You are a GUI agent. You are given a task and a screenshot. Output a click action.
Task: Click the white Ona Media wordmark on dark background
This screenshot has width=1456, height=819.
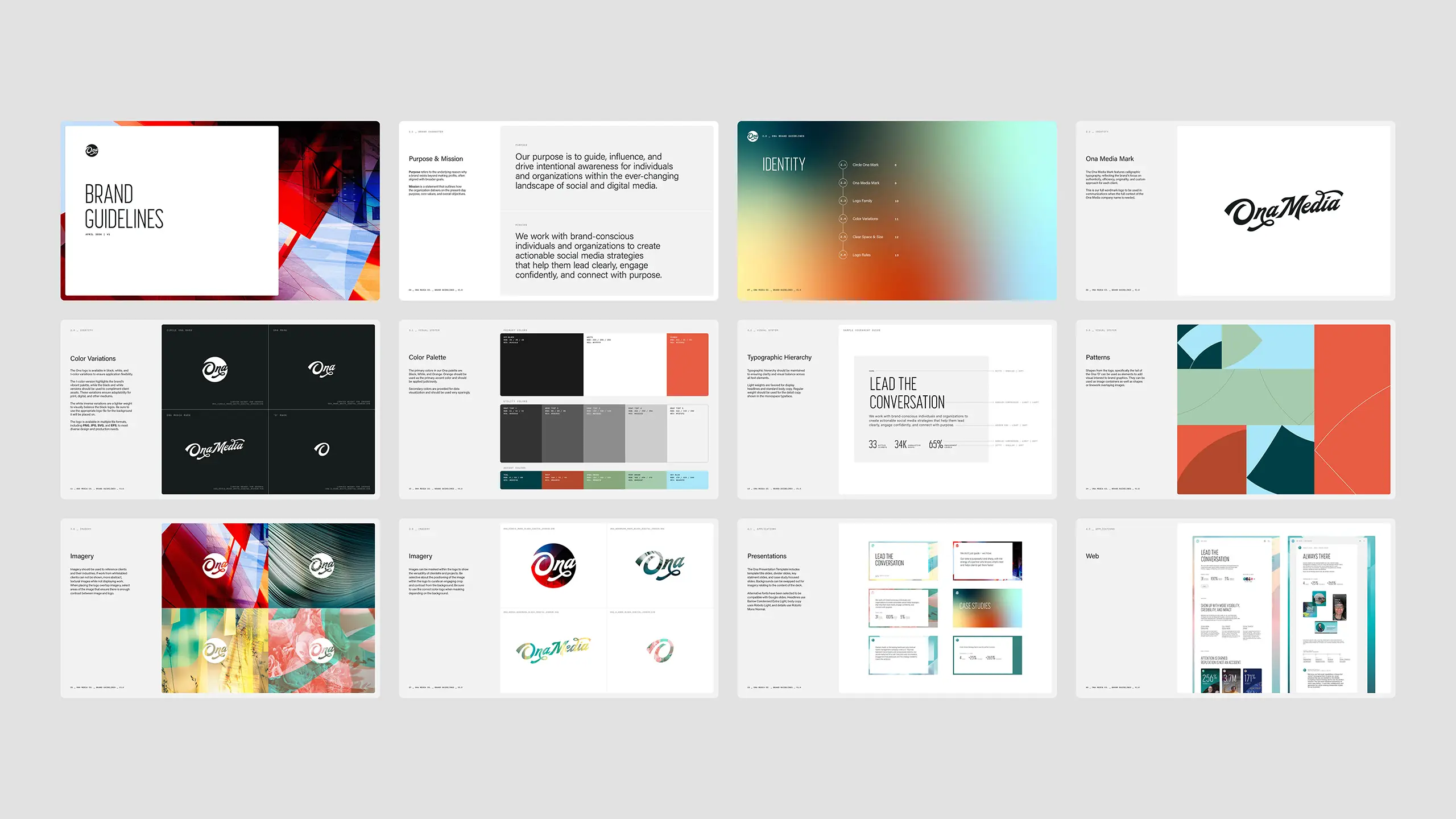(214, 449)
